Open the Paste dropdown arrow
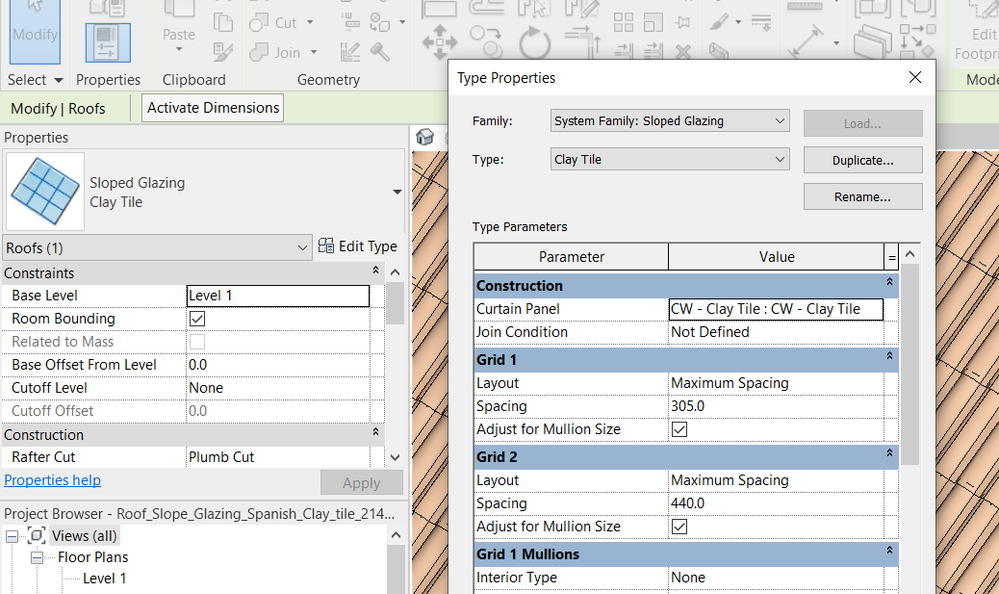Screen dimensions: 999x594 [x=178, y=50]
